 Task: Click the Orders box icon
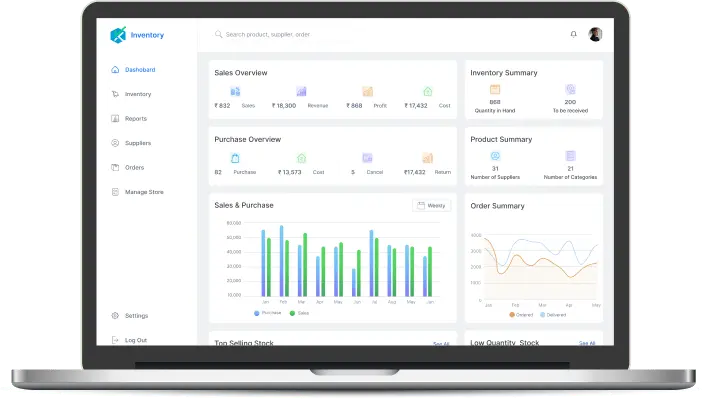[115, 167]
